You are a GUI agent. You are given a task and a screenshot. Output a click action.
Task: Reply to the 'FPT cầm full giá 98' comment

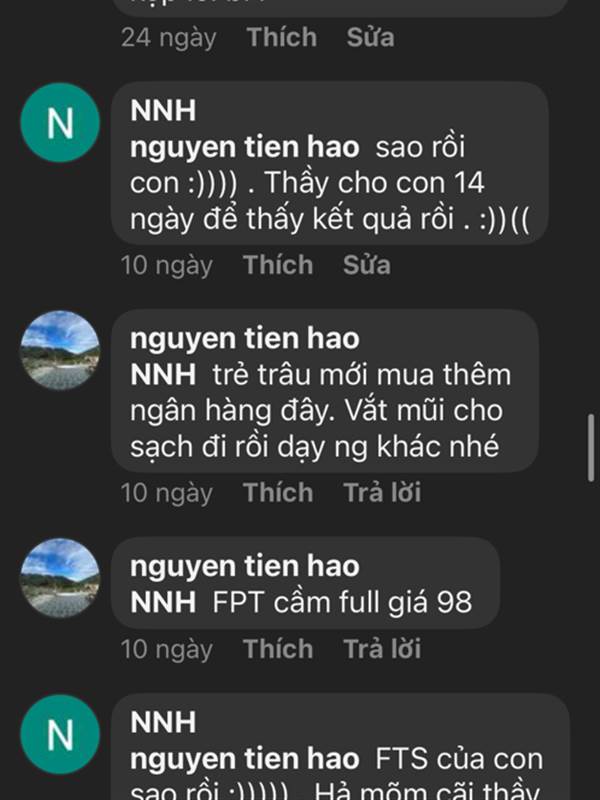382,648
